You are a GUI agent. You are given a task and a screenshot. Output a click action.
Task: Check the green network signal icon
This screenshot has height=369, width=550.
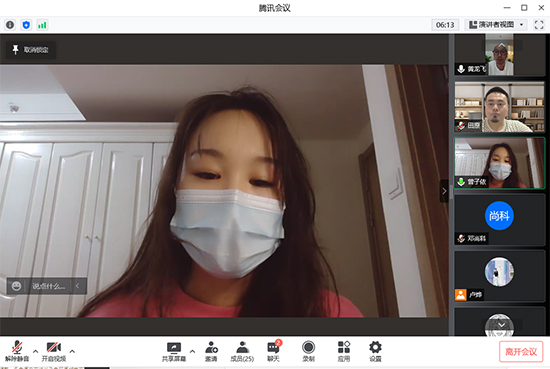pyautogui.click(x=42, y=25)
